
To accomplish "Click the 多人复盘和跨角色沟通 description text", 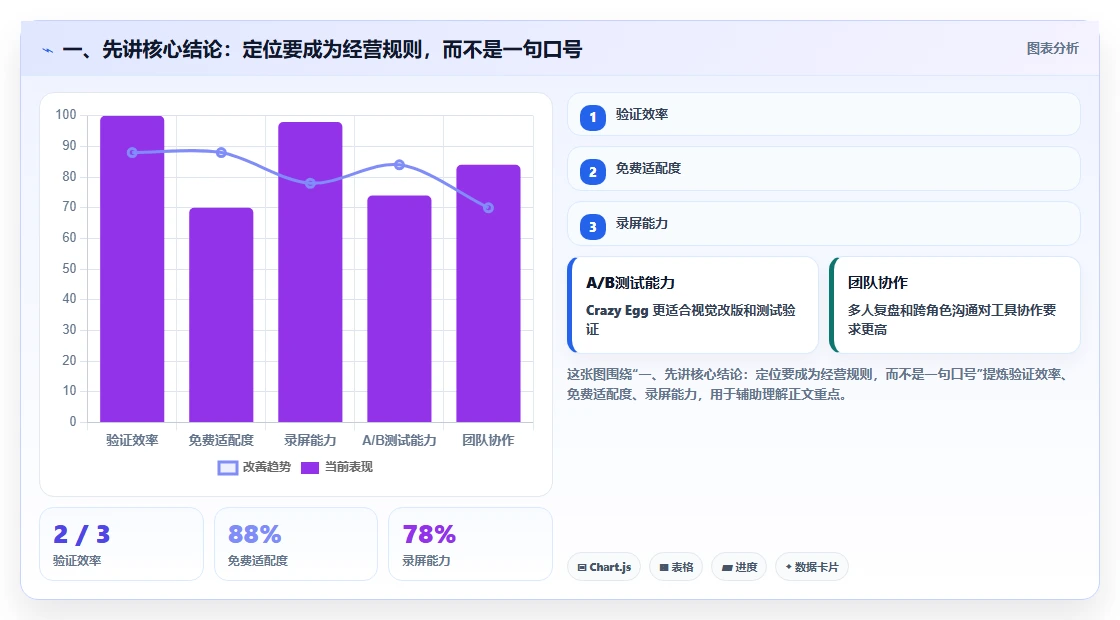I will (x=952, y=320).
